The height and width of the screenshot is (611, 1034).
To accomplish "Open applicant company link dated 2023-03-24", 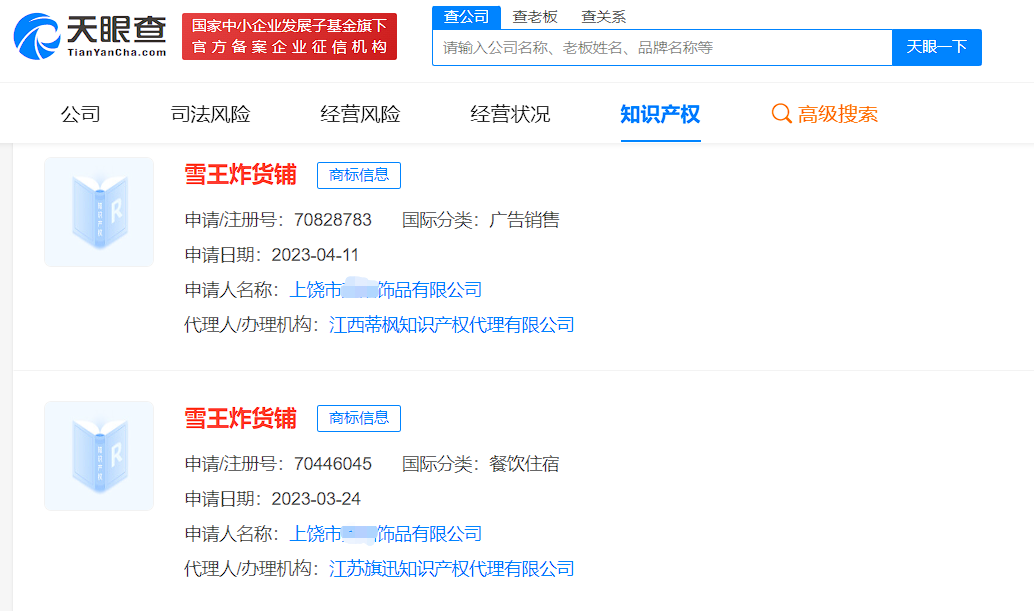I will pyautogui.click(x=386, y=534).
